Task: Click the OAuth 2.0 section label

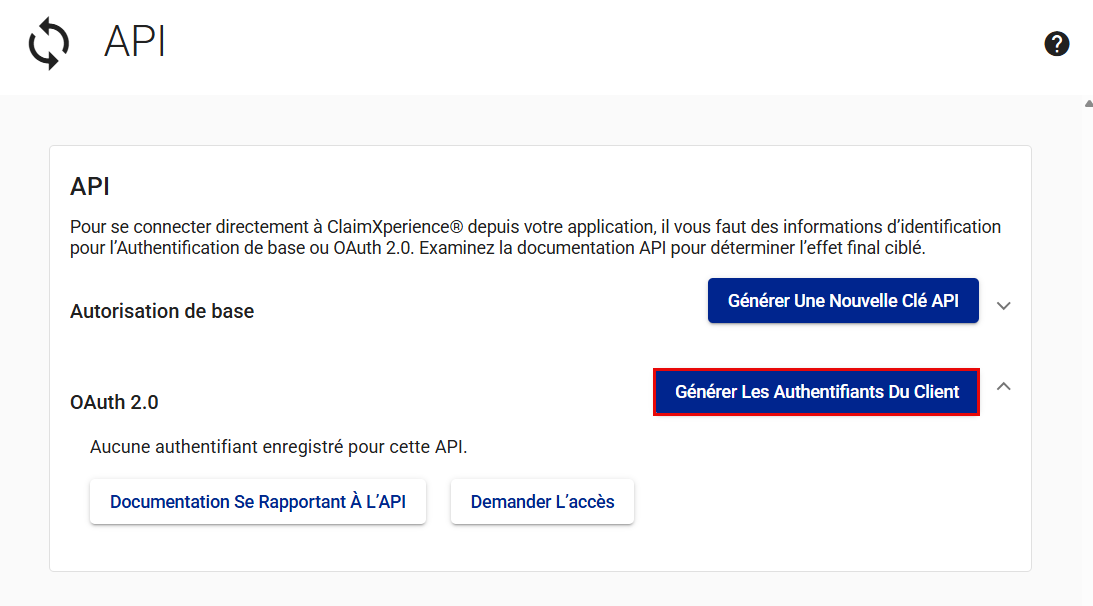Action: point(114,402)
